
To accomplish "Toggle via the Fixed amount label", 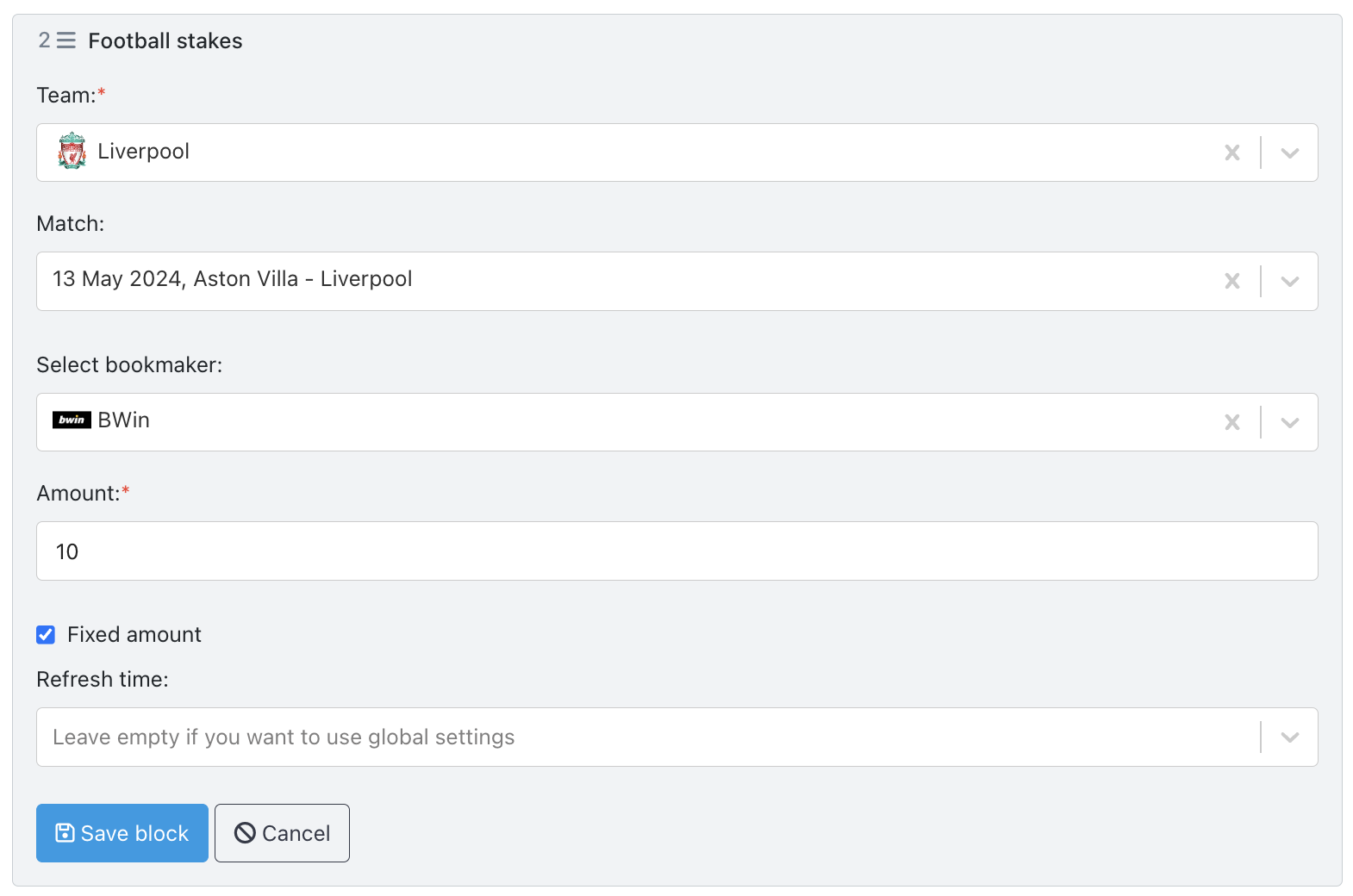I will click(x=134, y=635).
